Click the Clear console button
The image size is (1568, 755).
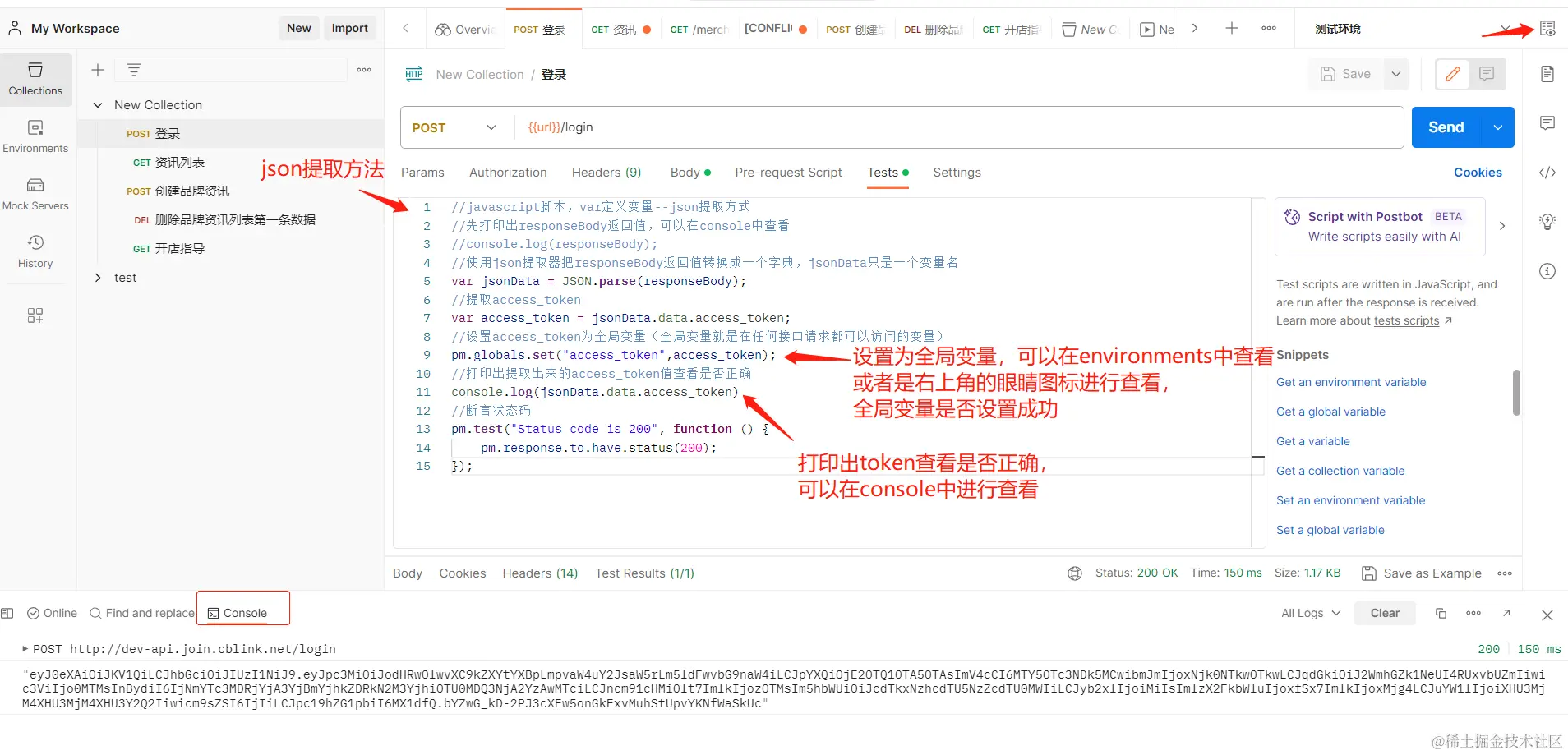coord(1385,613)
